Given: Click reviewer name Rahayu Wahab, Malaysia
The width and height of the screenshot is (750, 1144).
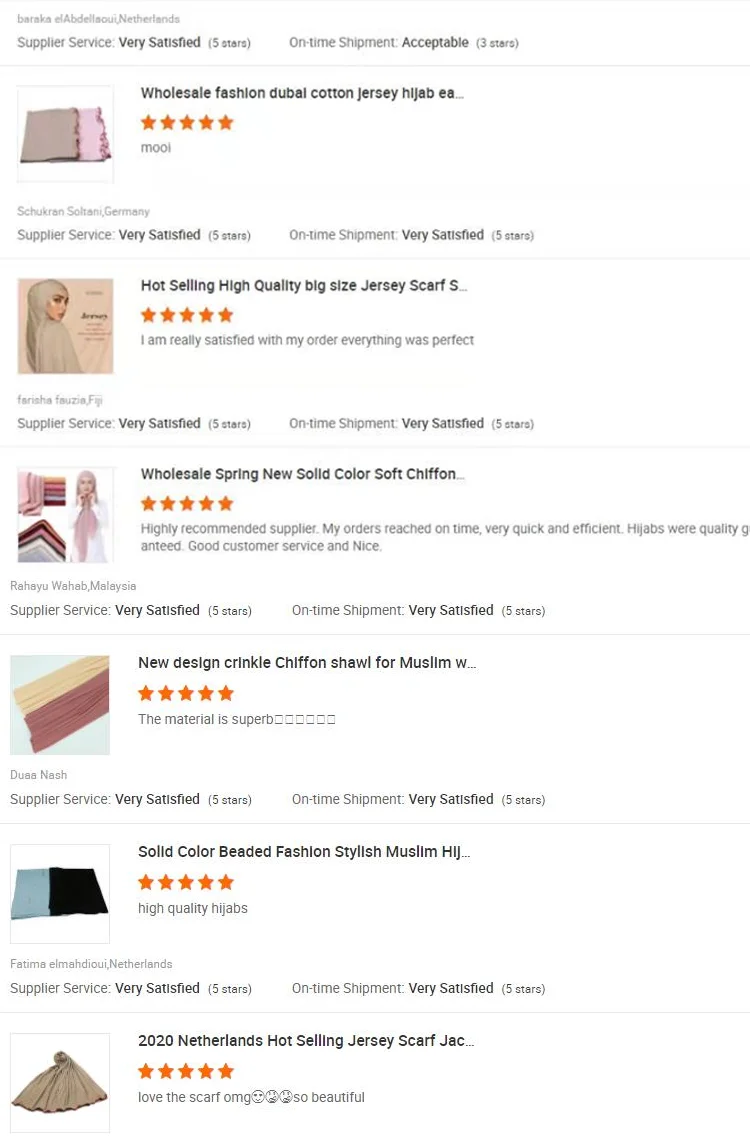Looking at the screenshot, I should click(73, 586).
